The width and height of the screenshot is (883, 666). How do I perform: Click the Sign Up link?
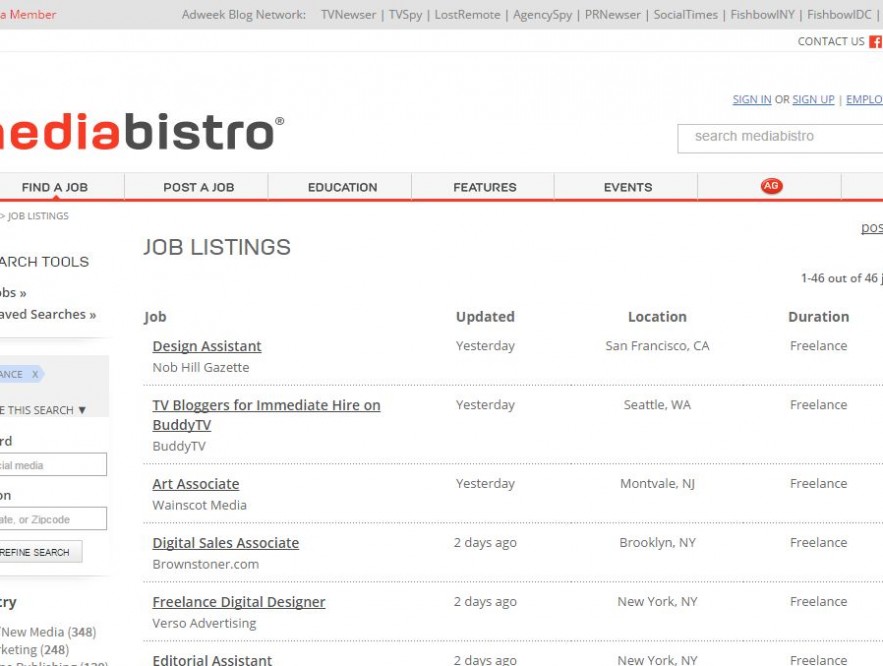813,100
